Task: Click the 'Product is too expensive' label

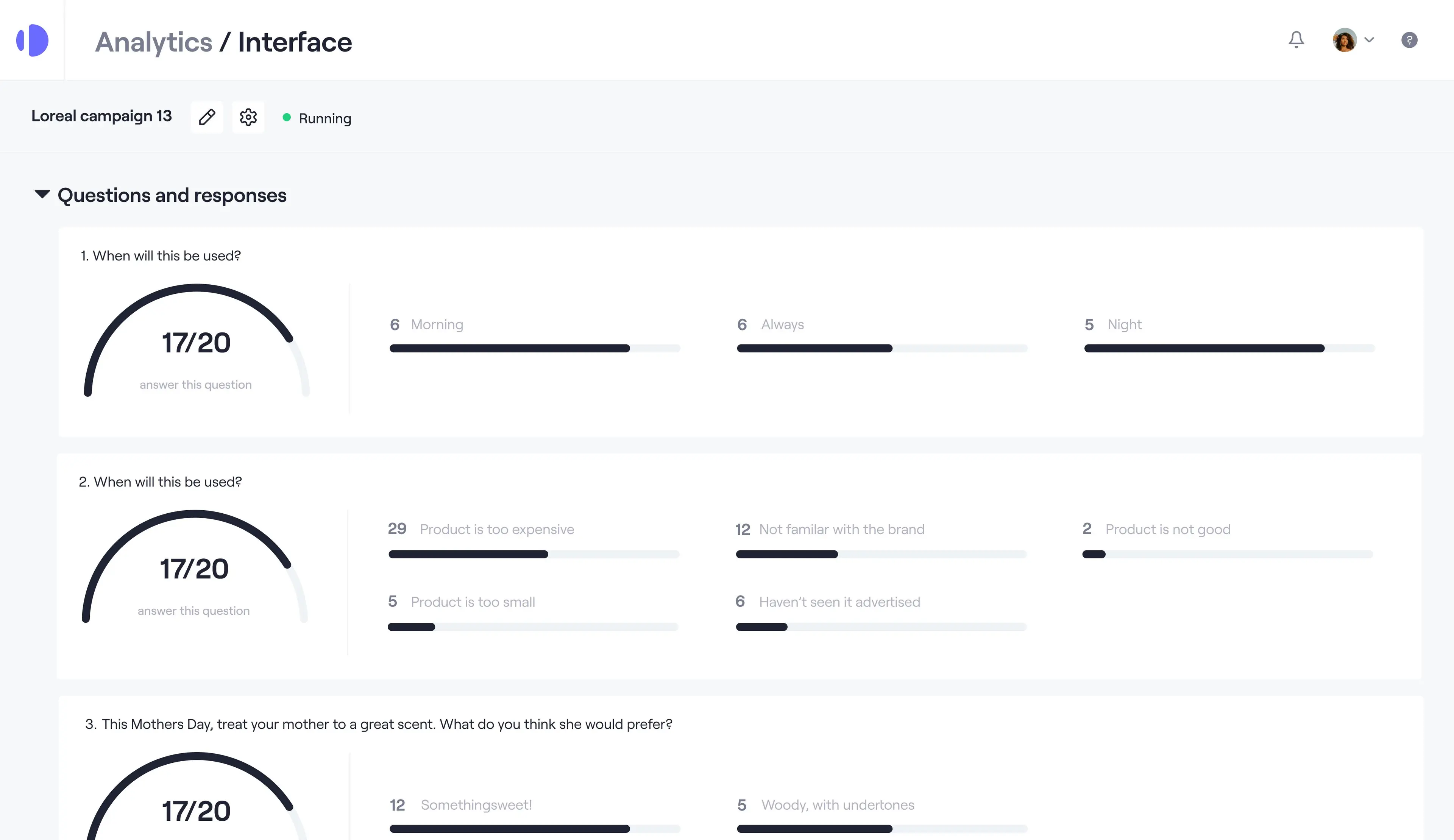Action: pos(497,530)
